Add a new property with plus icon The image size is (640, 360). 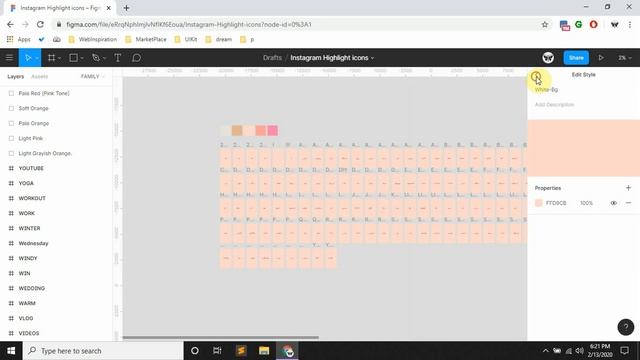(x=628, y=188)
